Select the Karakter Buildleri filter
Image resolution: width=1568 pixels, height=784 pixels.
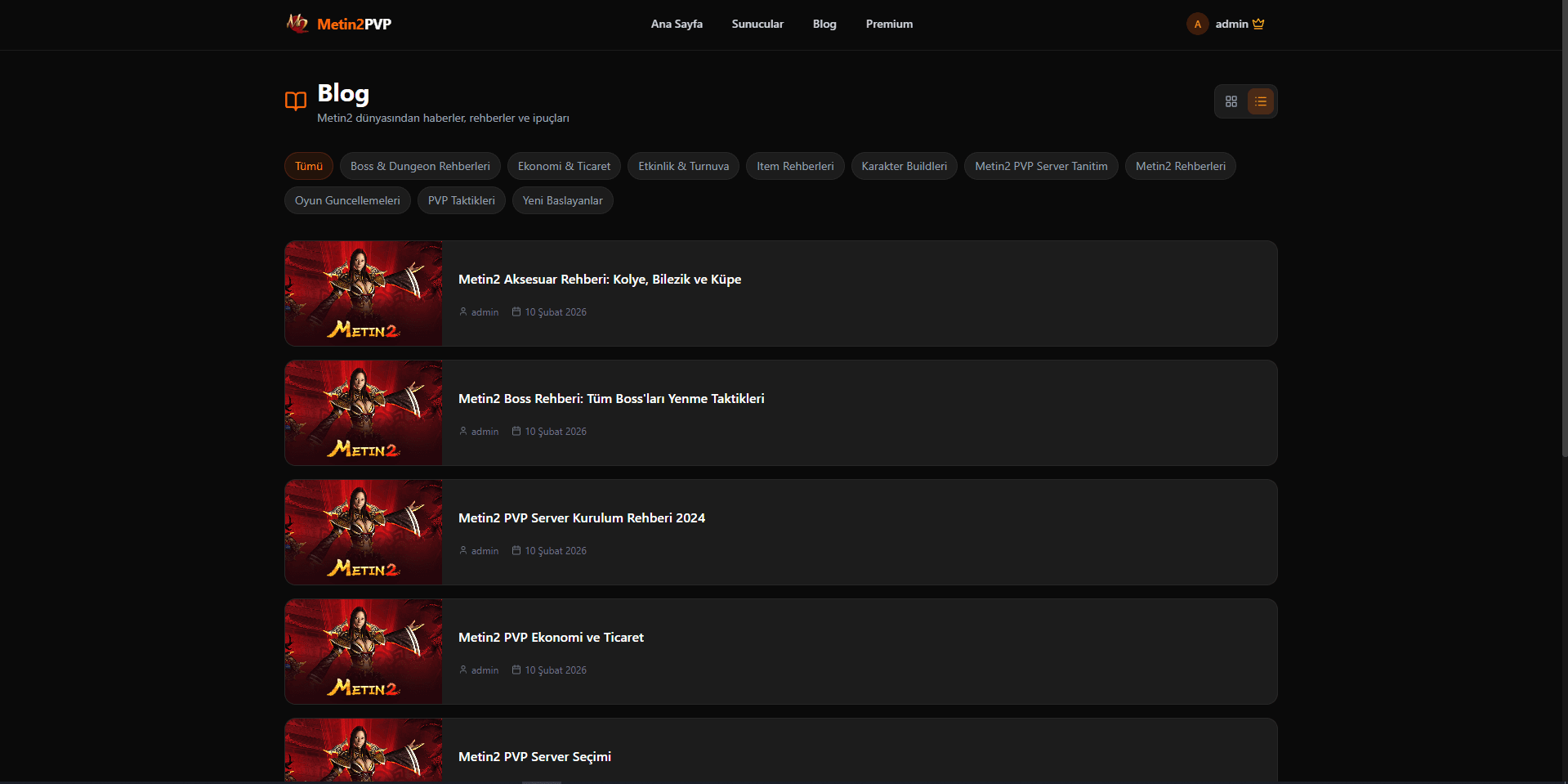[x=904, y=166]
